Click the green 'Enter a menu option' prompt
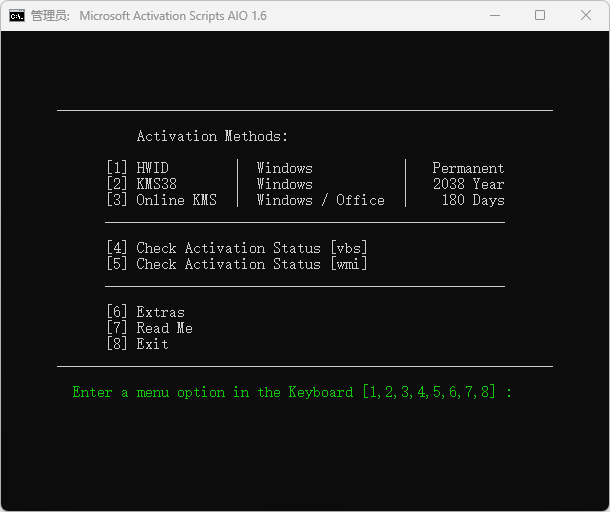The height and width of the screenshot is (512, 610). 292,392
